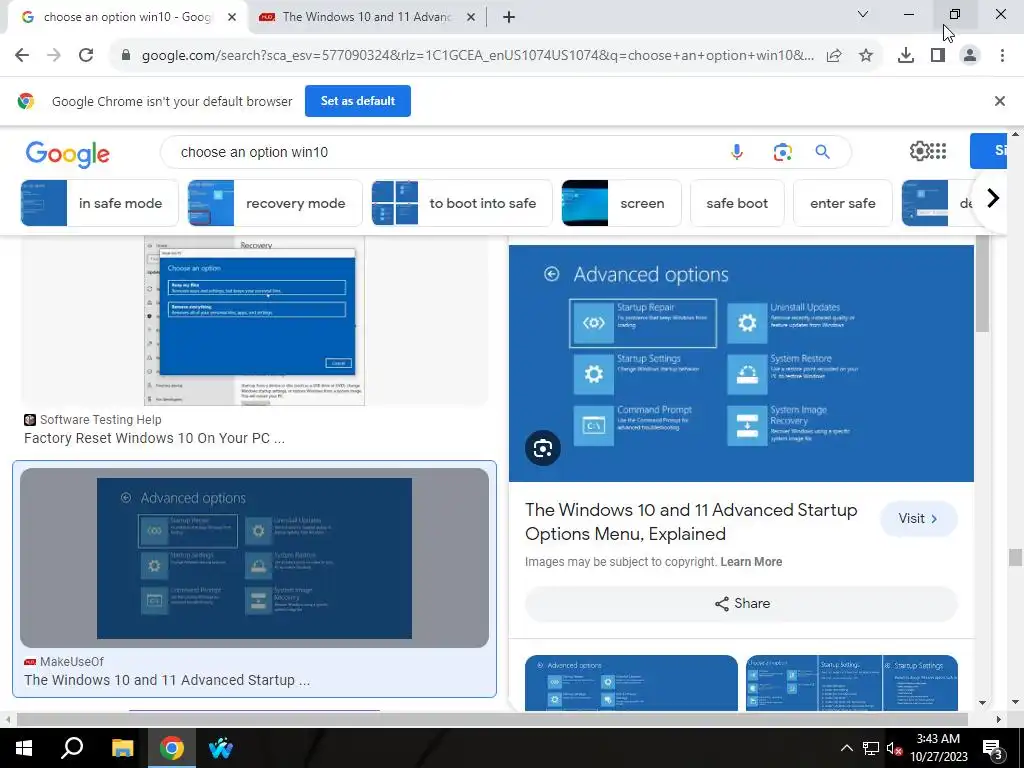Open the related Startup Settings thumbnail
Screen dimensions: 1024x768
(x=852, y=683)
